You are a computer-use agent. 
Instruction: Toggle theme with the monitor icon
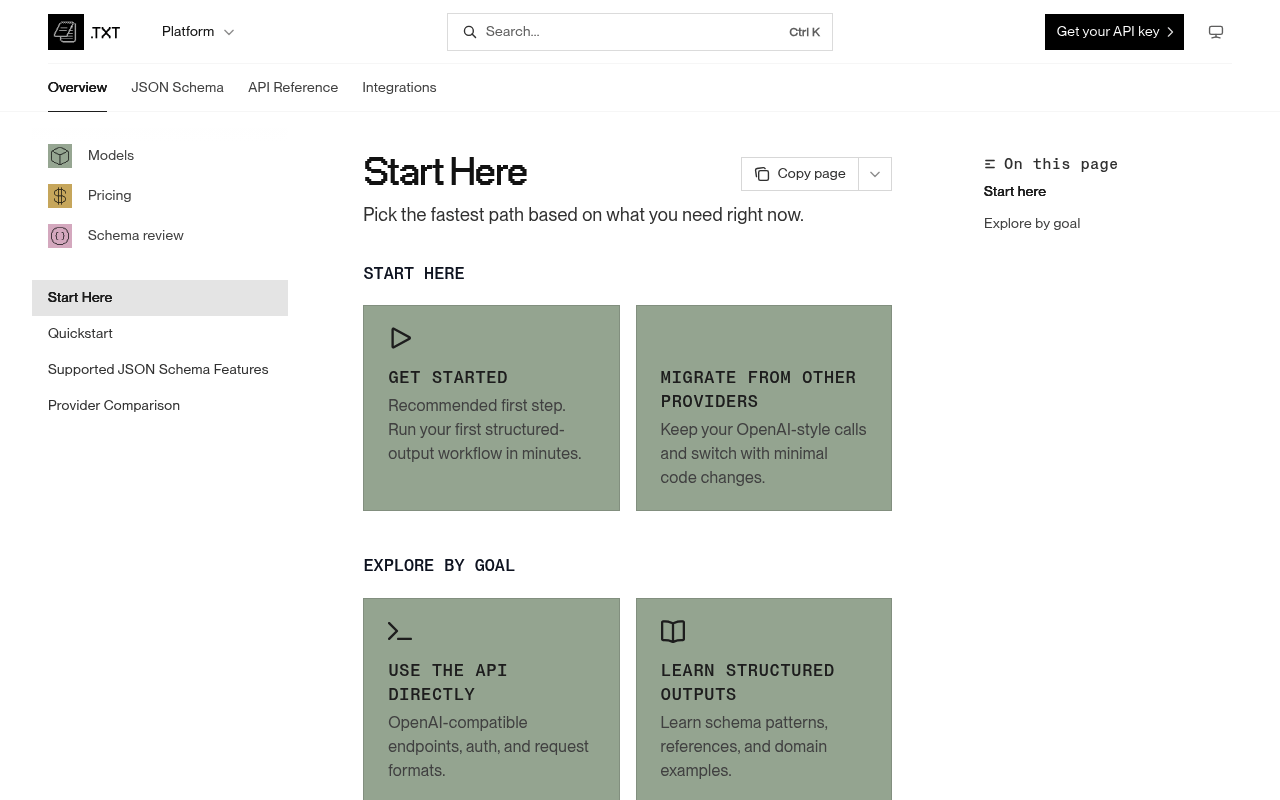click(x=1216, y=32)
